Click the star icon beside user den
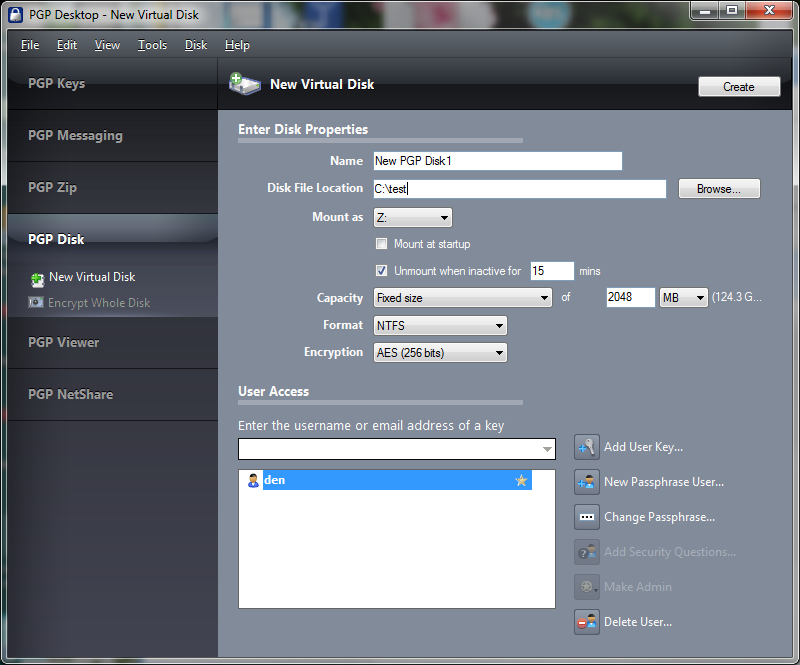The height and width of the screenshot is (665, 800). click(x=520, y=480)
